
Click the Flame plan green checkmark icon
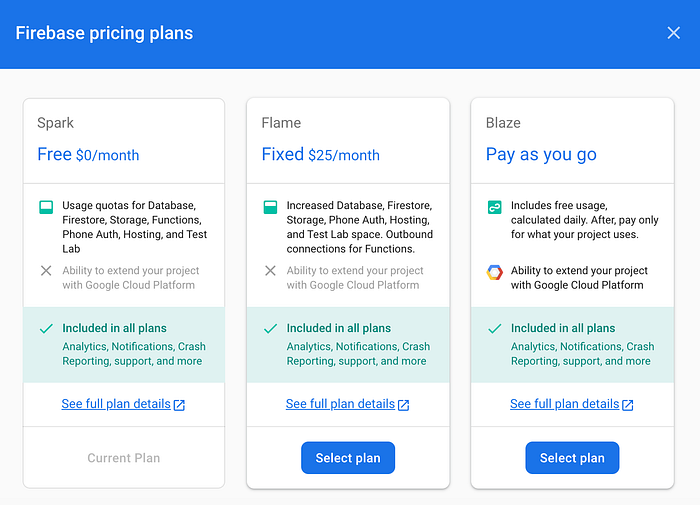click(269, 329)
